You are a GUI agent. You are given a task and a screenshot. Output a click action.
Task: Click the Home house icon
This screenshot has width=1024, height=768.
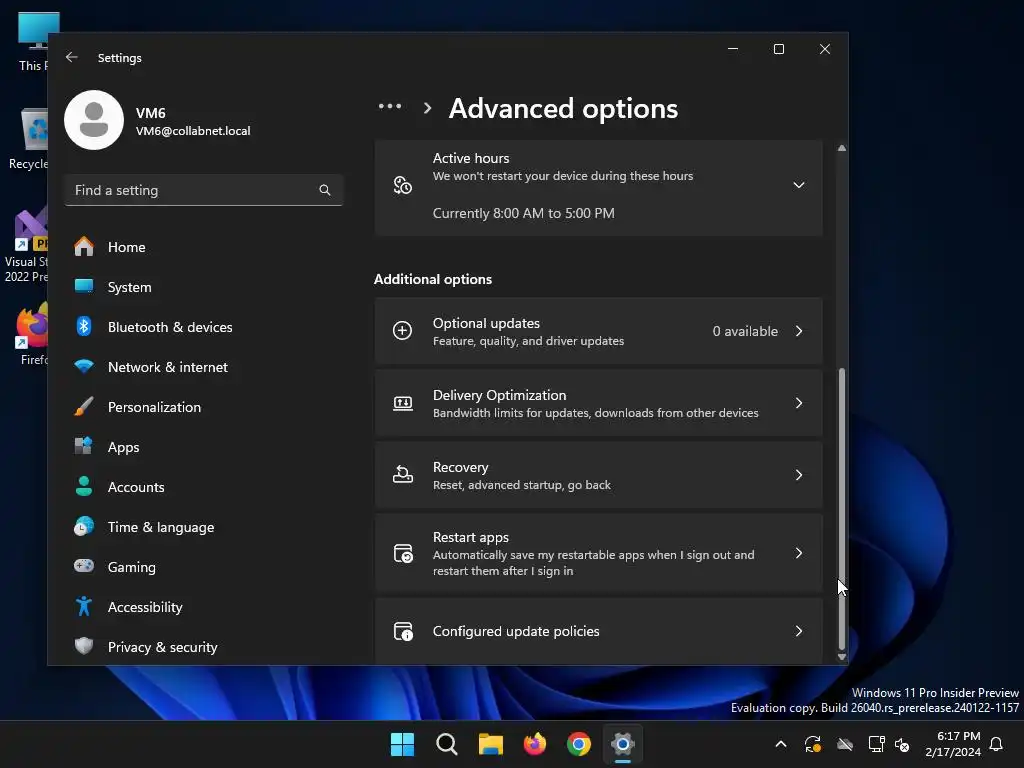click(x=84, y=246)
